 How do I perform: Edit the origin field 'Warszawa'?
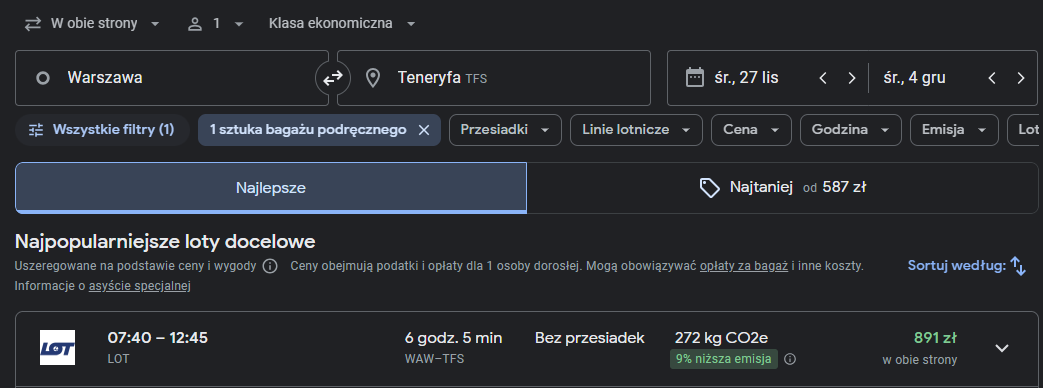pyautogui.click(x=172, y=78)
